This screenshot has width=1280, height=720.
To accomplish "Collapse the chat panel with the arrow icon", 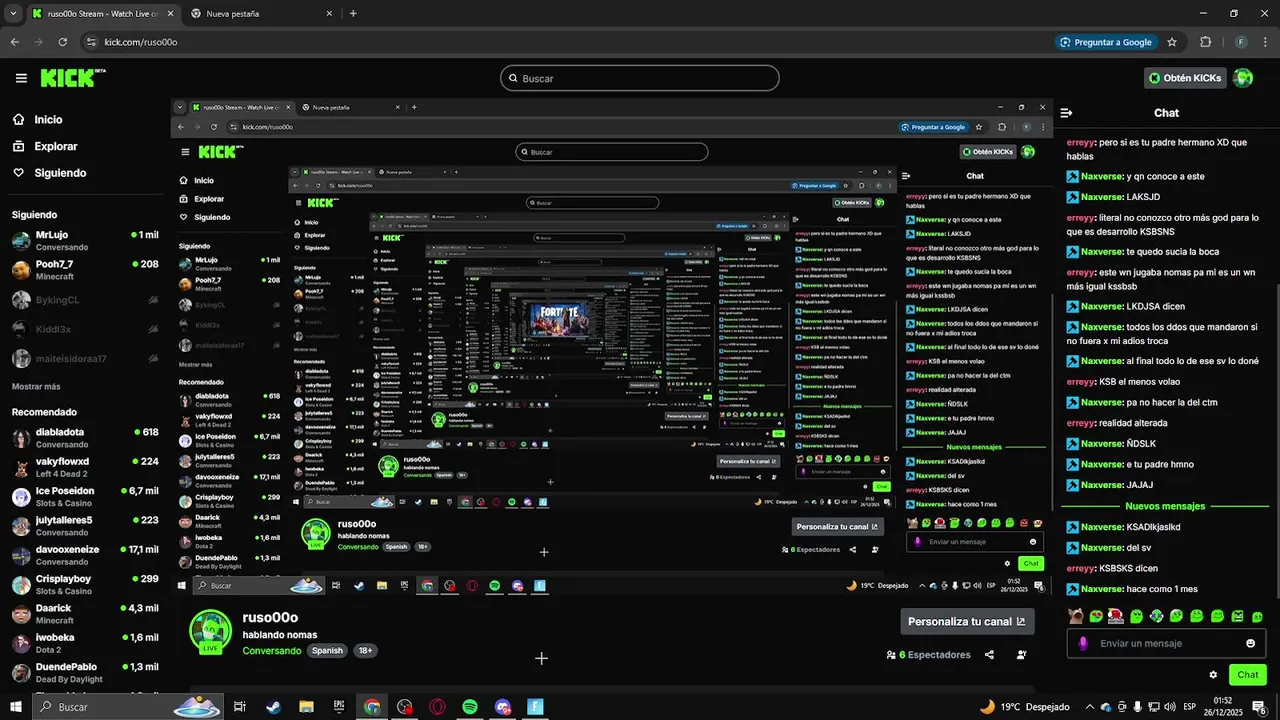I will coord(1067,113).
